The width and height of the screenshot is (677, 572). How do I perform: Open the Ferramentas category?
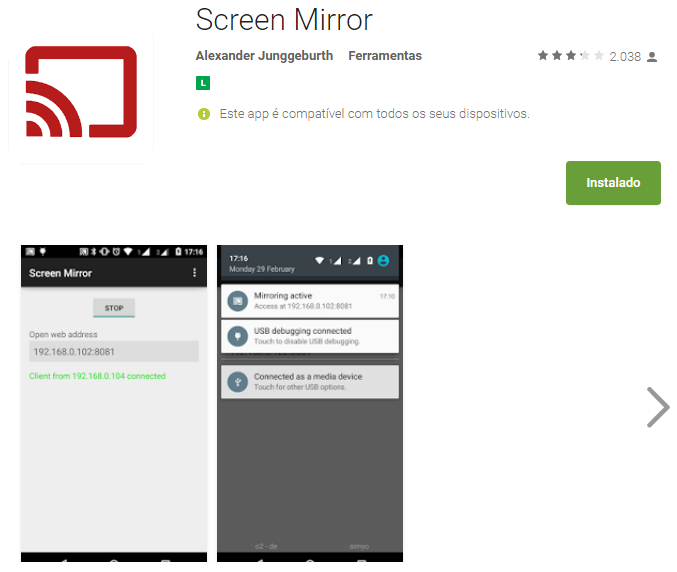385,56
